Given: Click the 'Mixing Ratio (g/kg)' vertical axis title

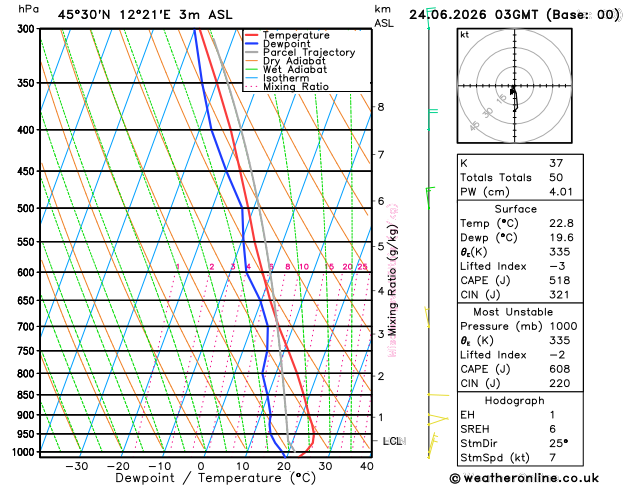Looking at the screenshot, I should pos(393,280).
